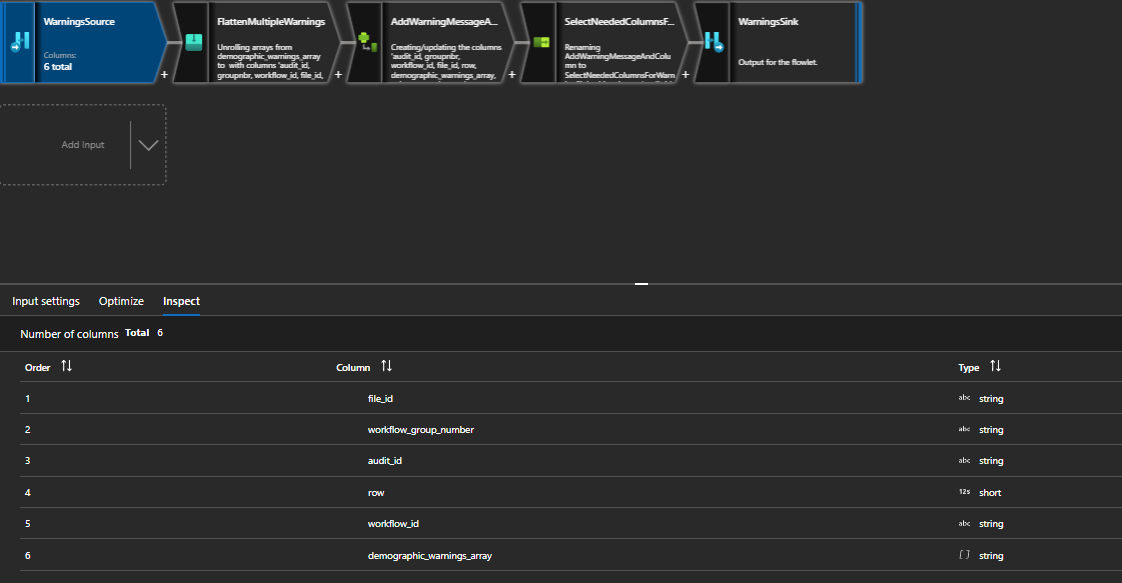The height and width of the screenshot is (583, 1122).
Task: Click the AddWarningMessageA... node title
Action: point(444,21)
